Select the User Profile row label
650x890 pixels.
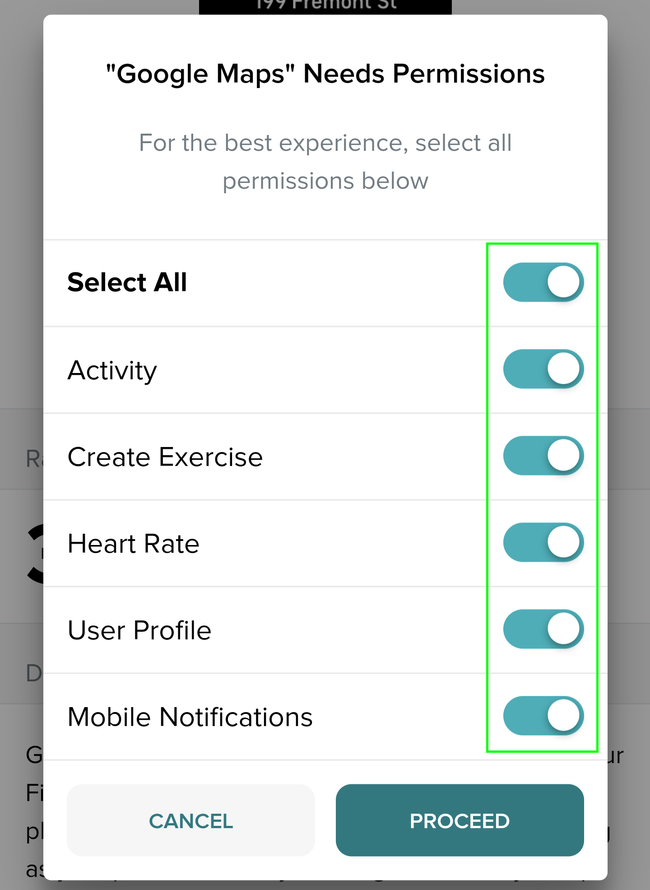139,631
